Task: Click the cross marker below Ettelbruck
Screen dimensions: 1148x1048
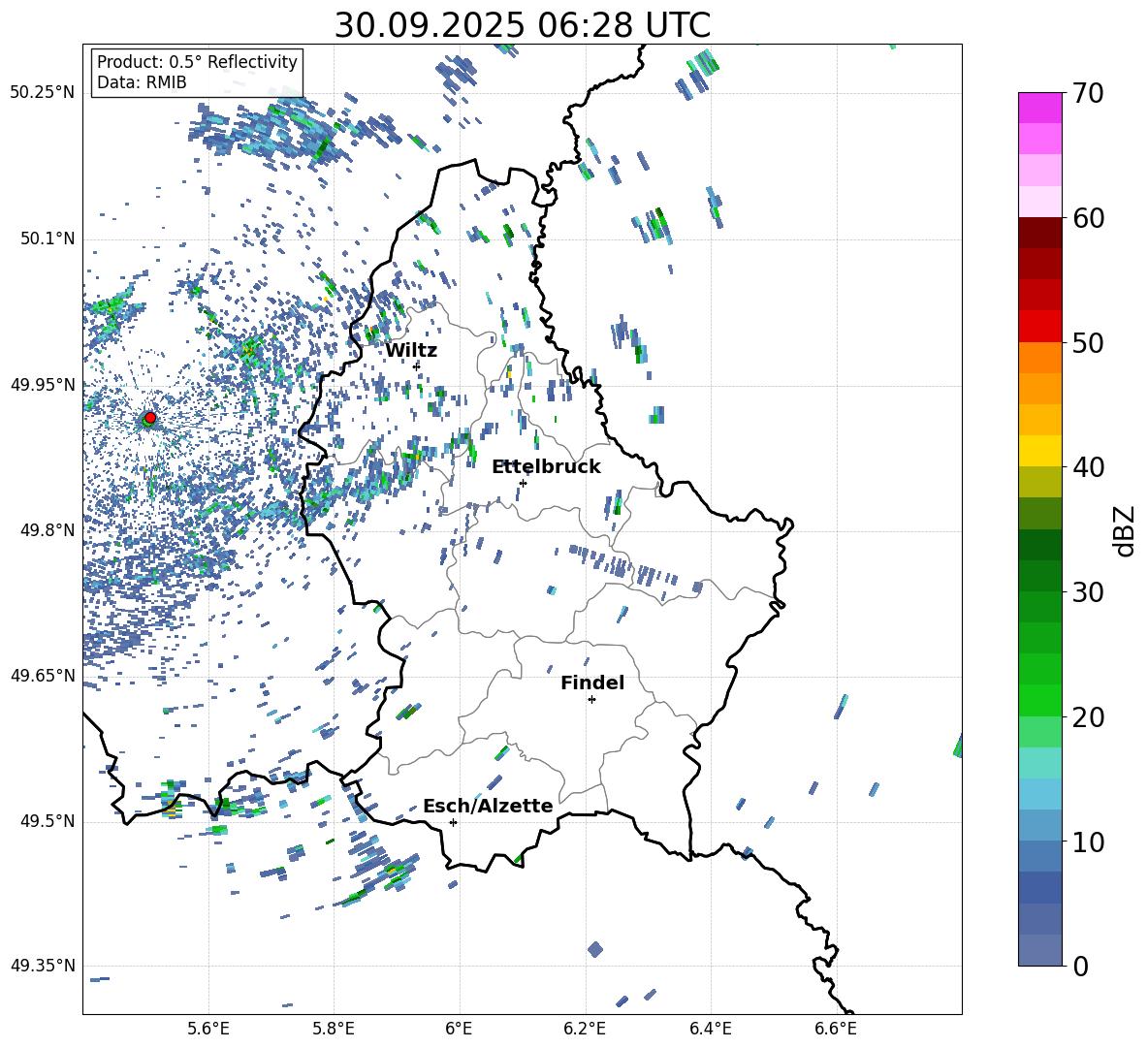Action: 523,483
